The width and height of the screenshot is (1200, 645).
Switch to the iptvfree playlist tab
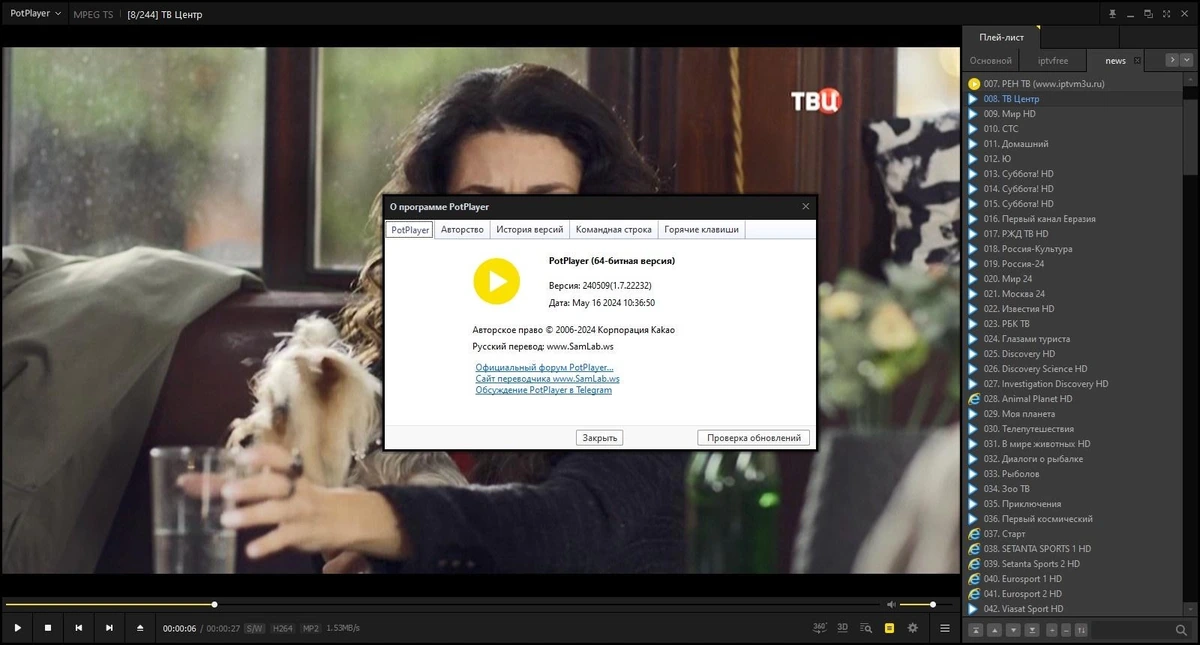tap(1053, 61)
